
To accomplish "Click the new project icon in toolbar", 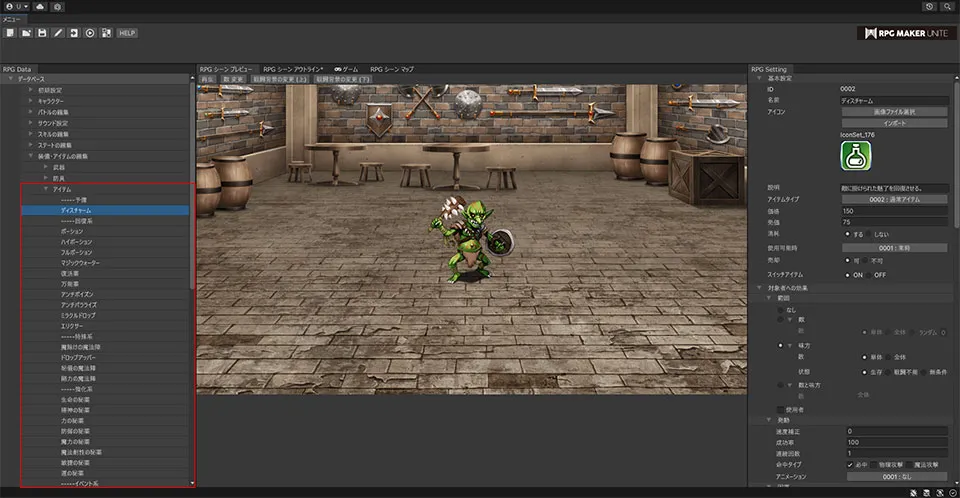I will pyautogui.click(x=9, y=33).
